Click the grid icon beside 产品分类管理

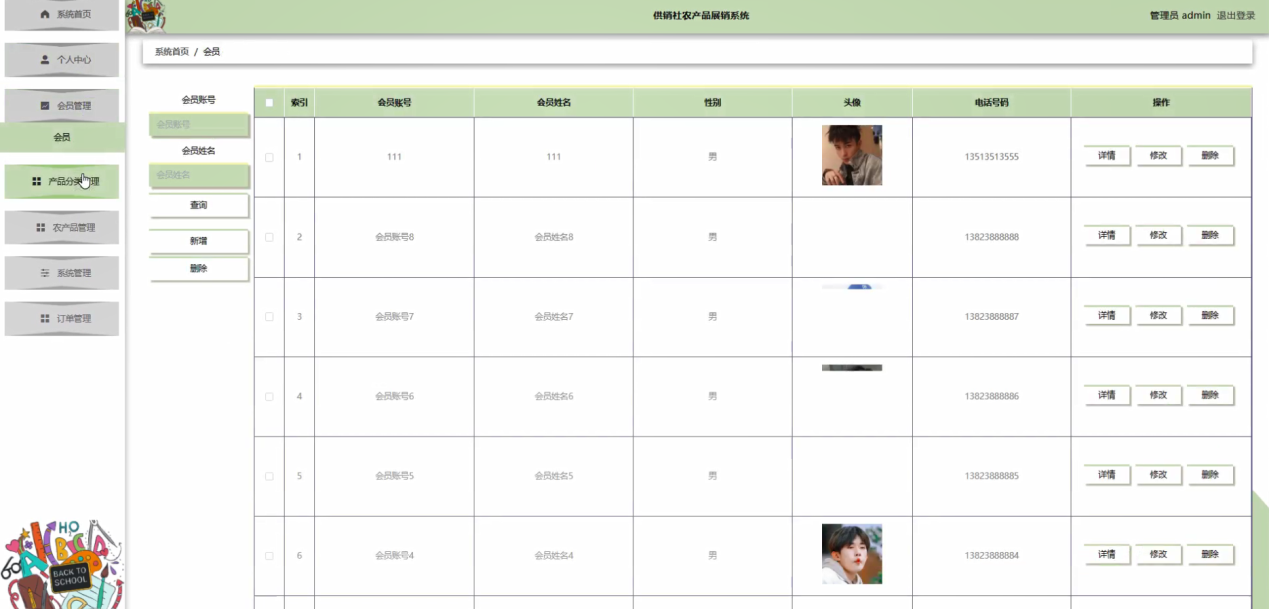point(37,182)
